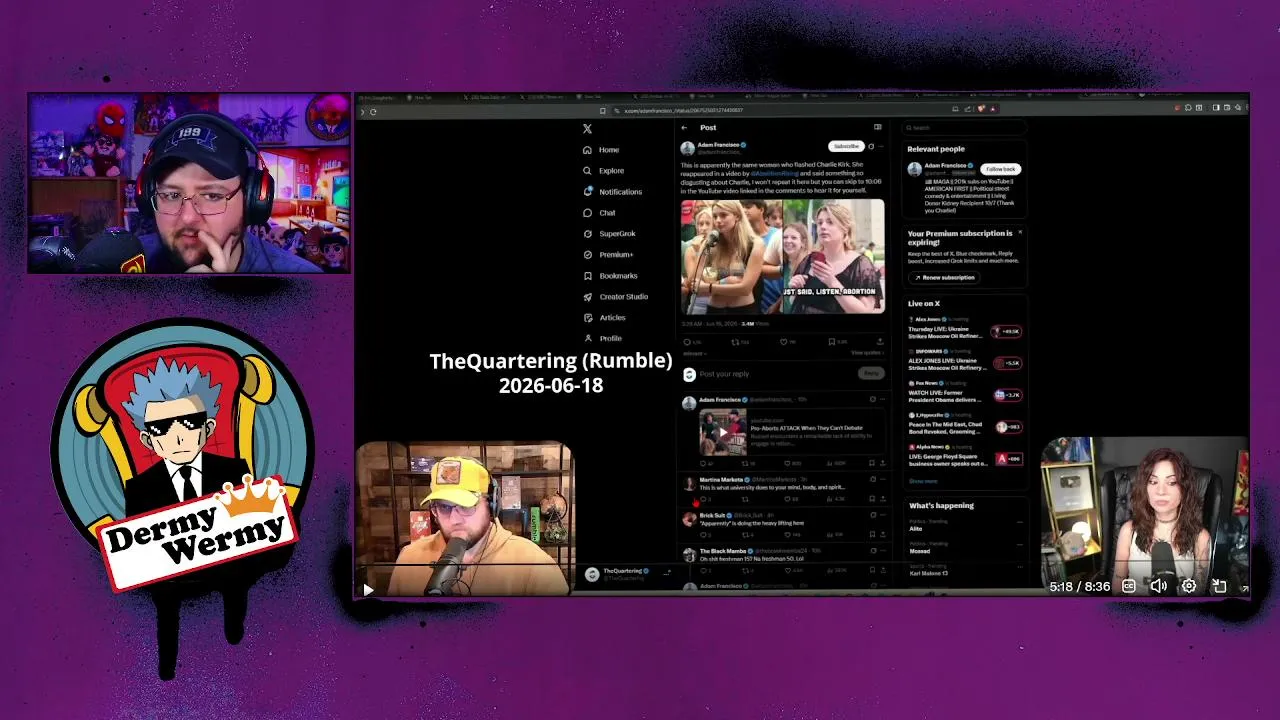Open reader view icon in Post header

(878, 127)
